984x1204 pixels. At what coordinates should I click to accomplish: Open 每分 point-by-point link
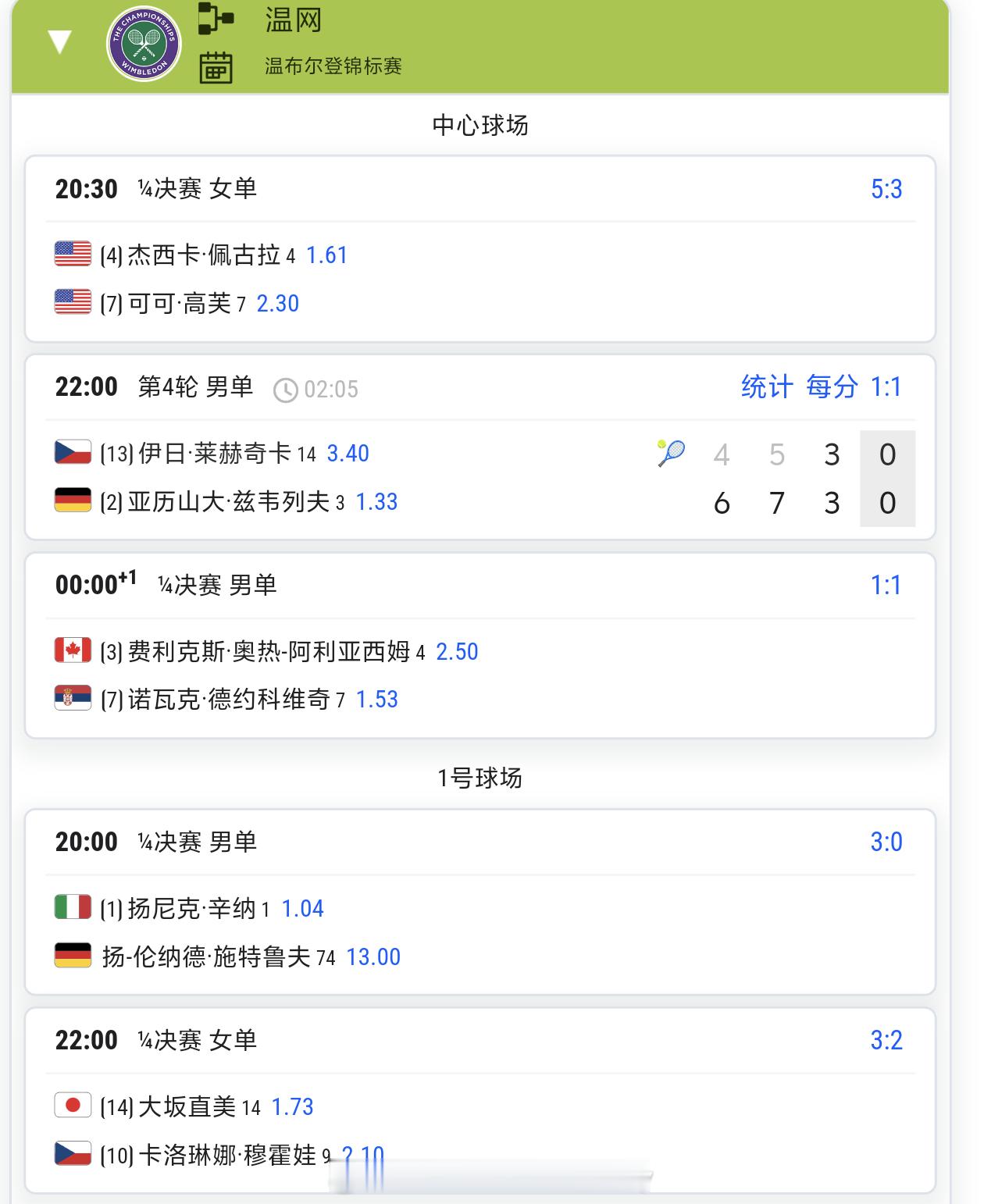pyautogui.click(x=832, y=386)
